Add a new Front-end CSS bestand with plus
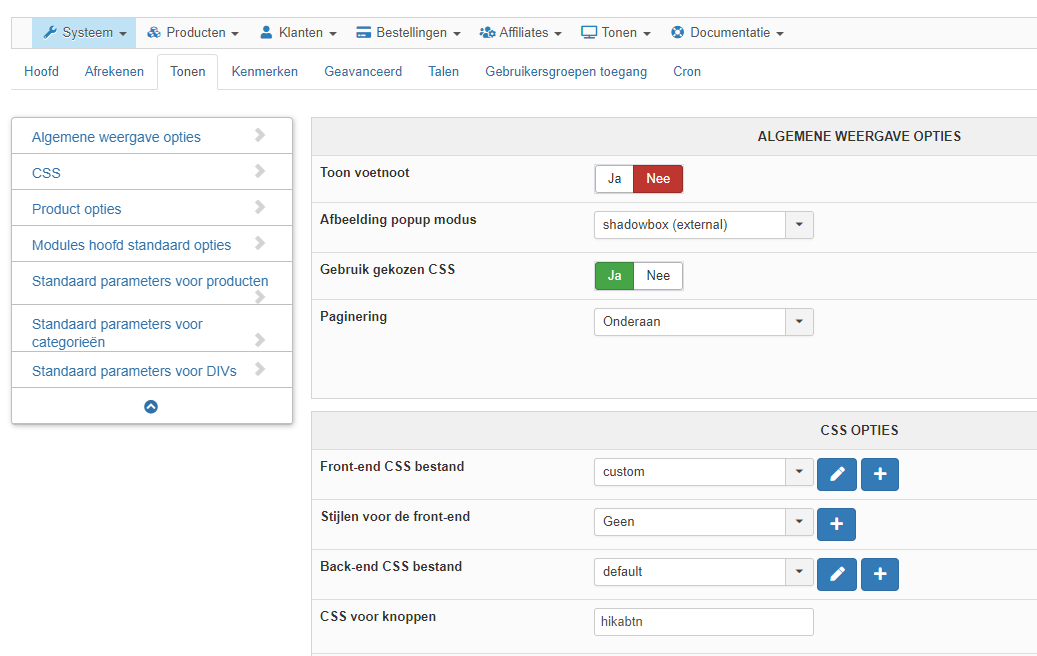The height and width of the screenshot is (656, 1037). click(x=880, y=474)
